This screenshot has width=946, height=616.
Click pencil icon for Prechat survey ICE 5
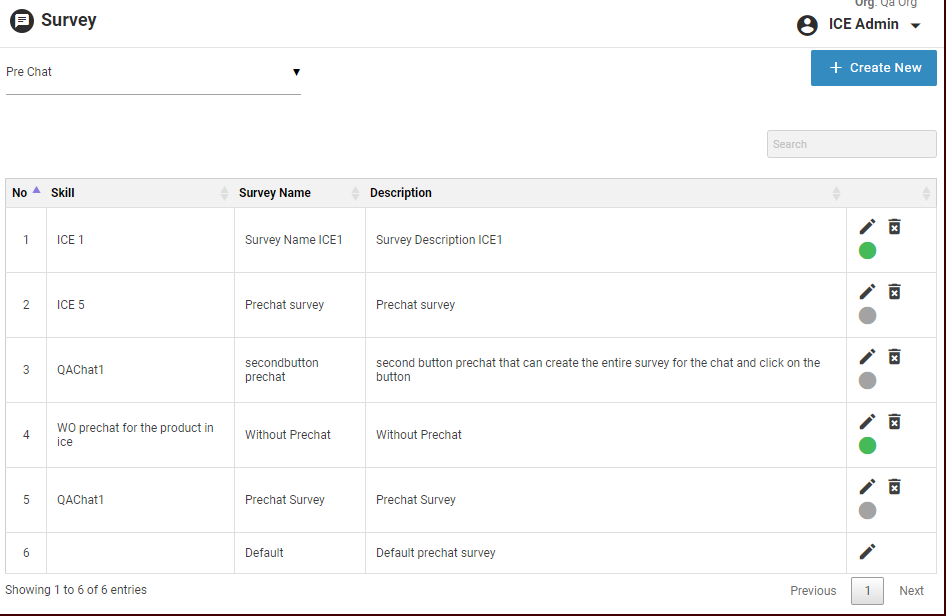(x=867, y=292)
